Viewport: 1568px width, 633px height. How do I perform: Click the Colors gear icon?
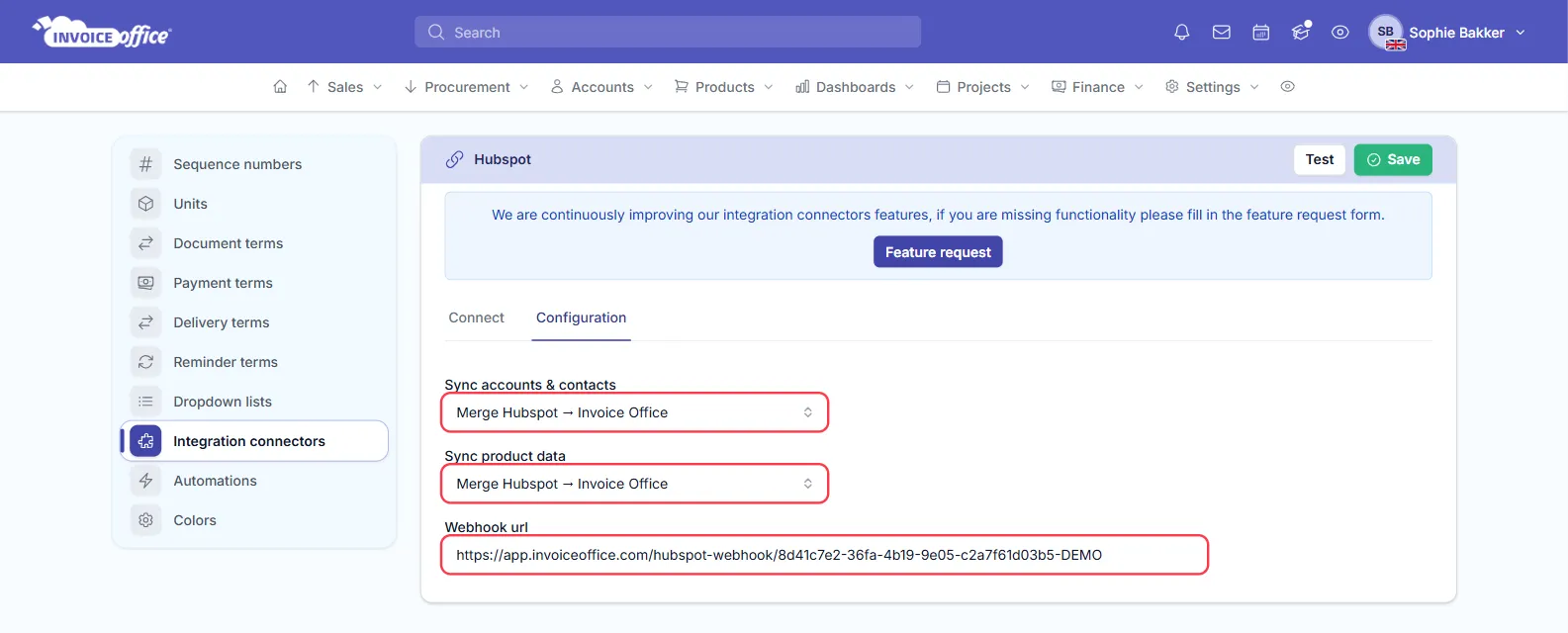pyautogui.click(x=145, y=520)
